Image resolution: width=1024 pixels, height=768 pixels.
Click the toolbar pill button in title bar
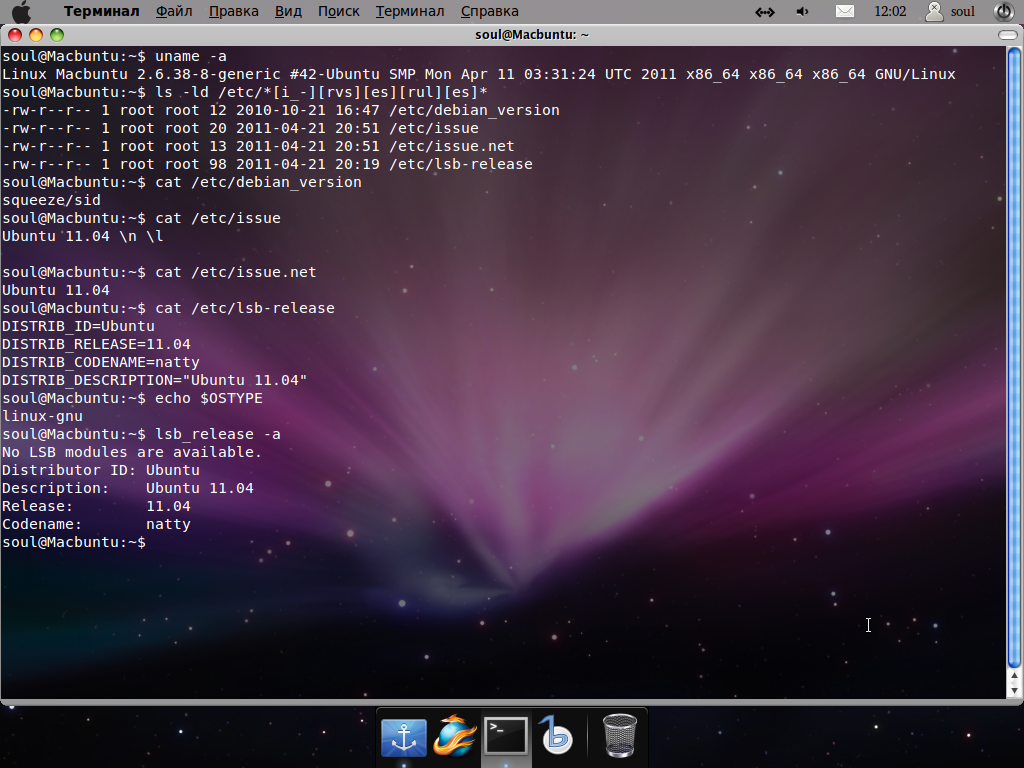coord(1007,35)
